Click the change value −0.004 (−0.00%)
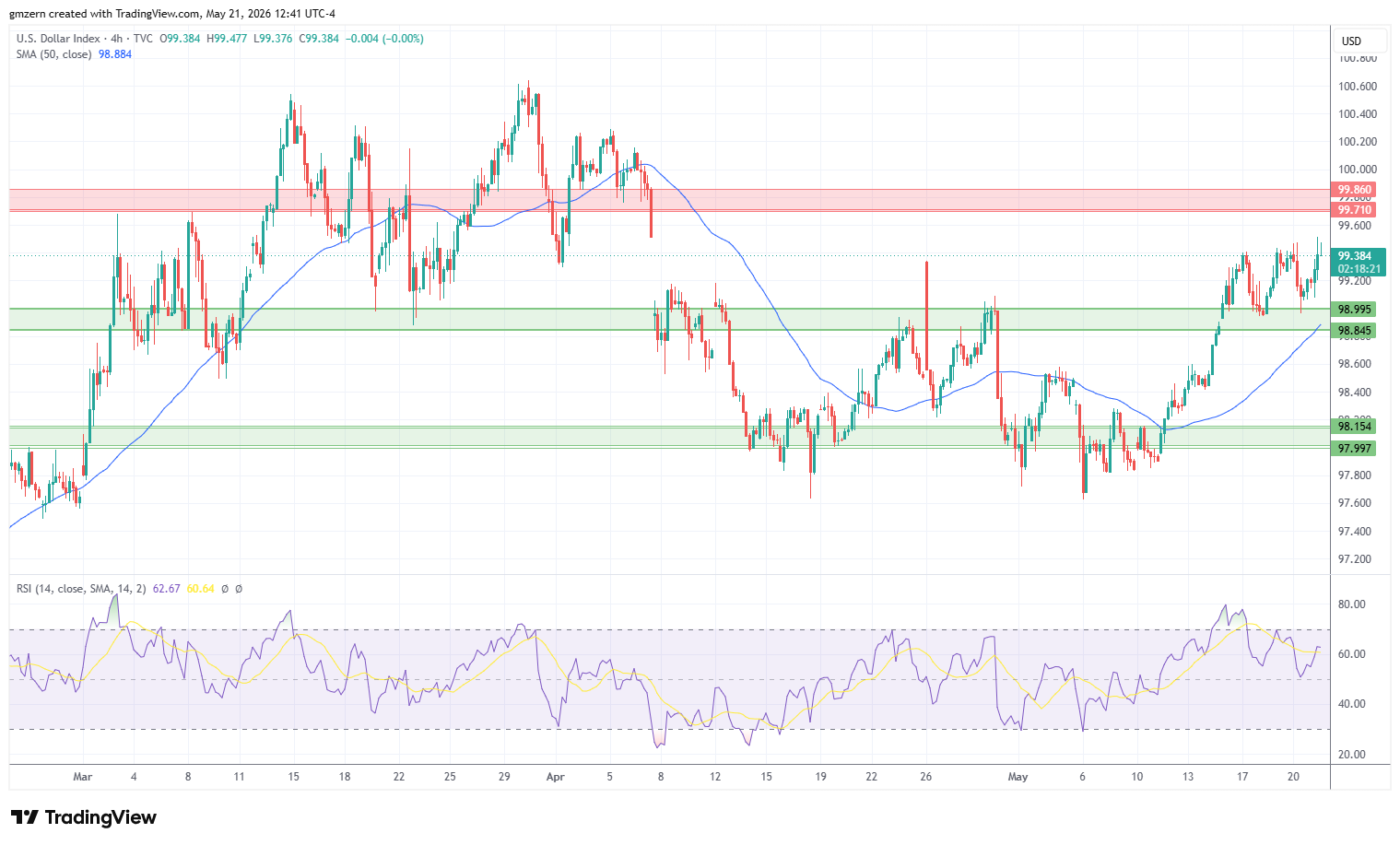The height and width of the screenshot is (845, 1400). [x=384, y=39]
